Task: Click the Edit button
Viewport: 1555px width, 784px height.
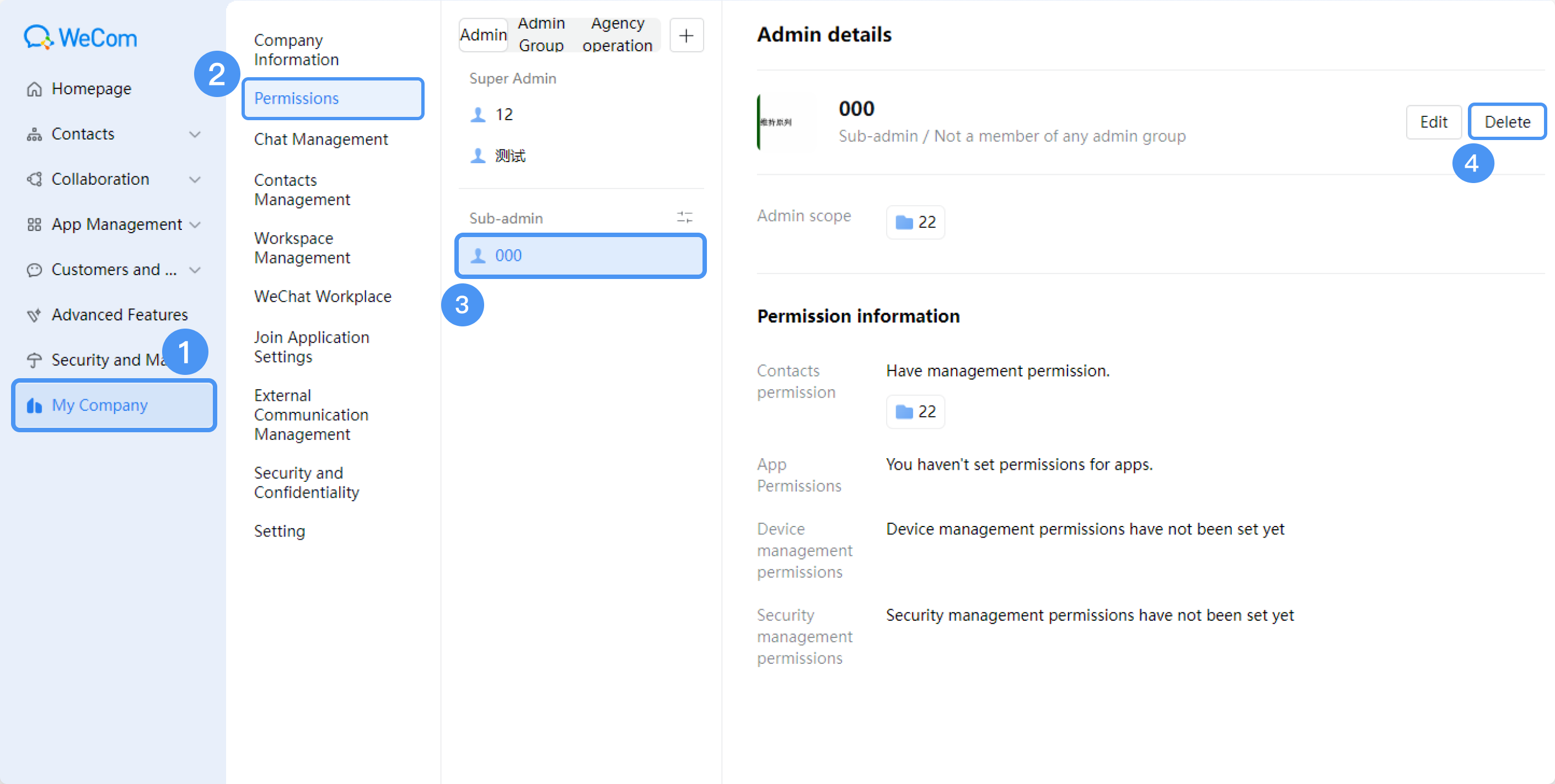Action: (x=1434, y=122)
